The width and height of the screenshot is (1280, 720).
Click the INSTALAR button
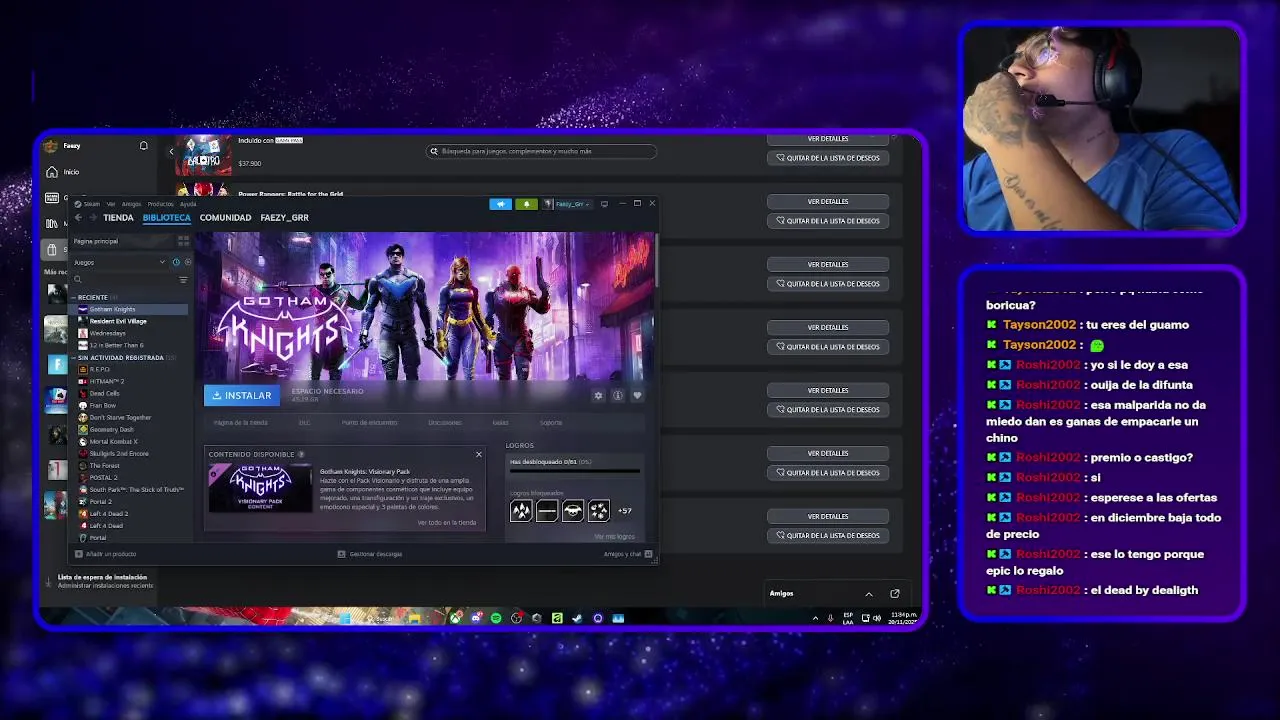[x=242, y=395]
